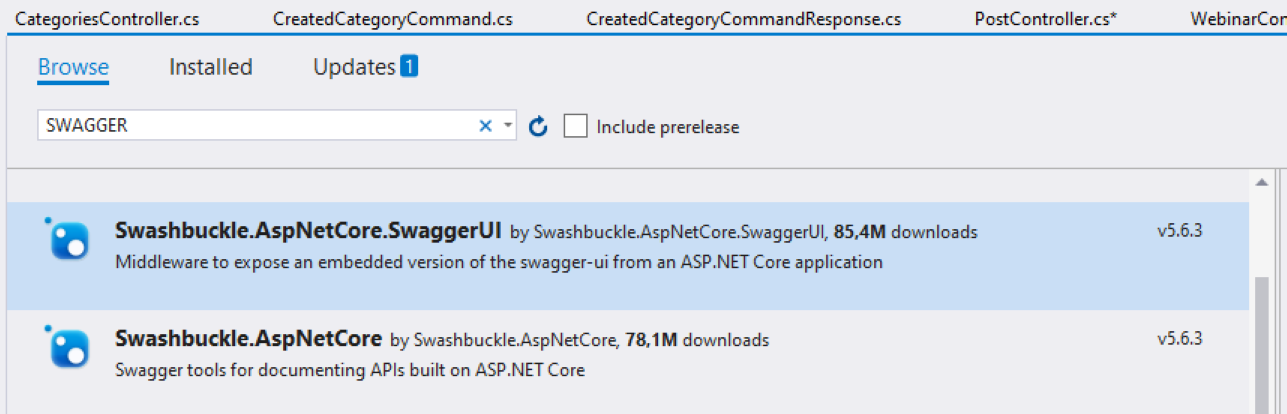
Task: Click the Include prerelease label
Action: pos(668,127)
